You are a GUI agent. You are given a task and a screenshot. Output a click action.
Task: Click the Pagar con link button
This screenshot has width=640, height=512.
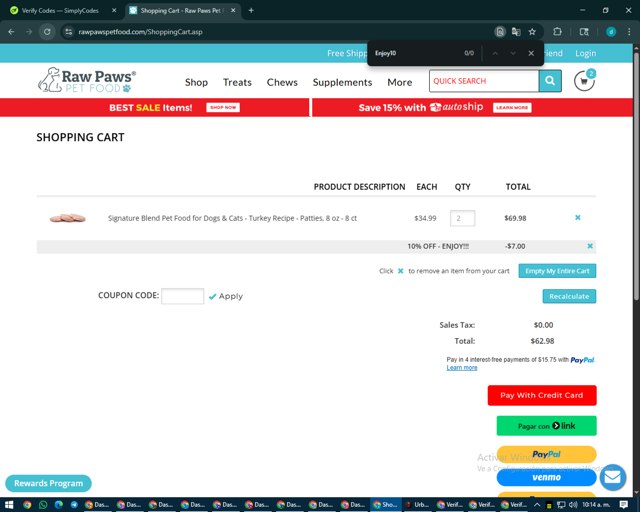point(546,426)
